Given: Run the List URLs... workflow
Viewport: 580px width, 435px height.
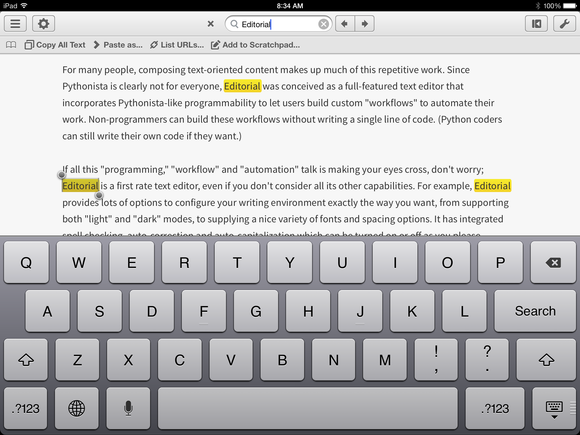Looking at the screenshot, I should [x=177, y=45].
